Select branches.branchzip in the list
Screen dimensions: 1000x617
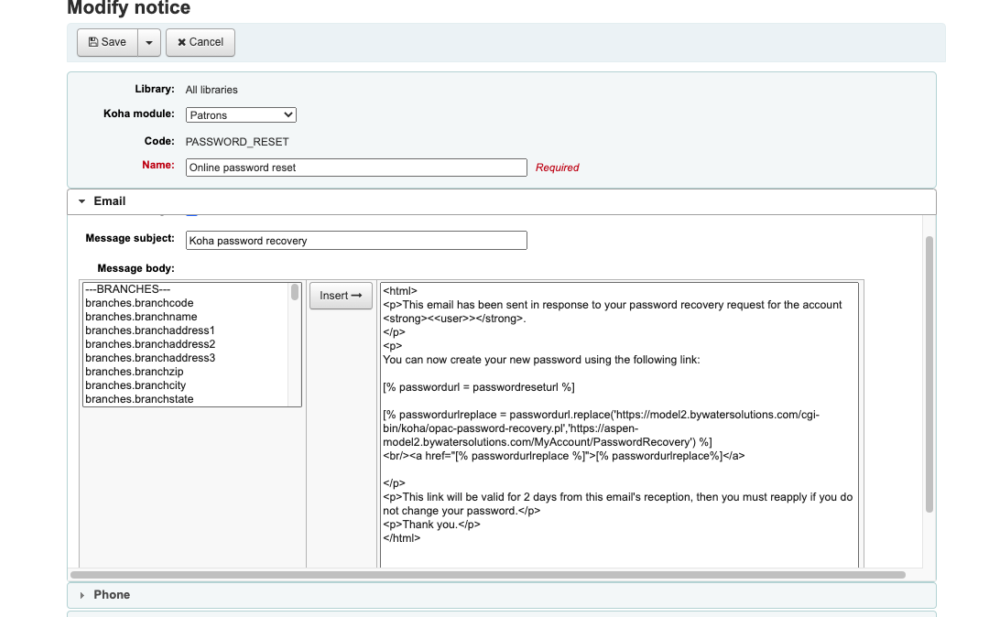134,371
